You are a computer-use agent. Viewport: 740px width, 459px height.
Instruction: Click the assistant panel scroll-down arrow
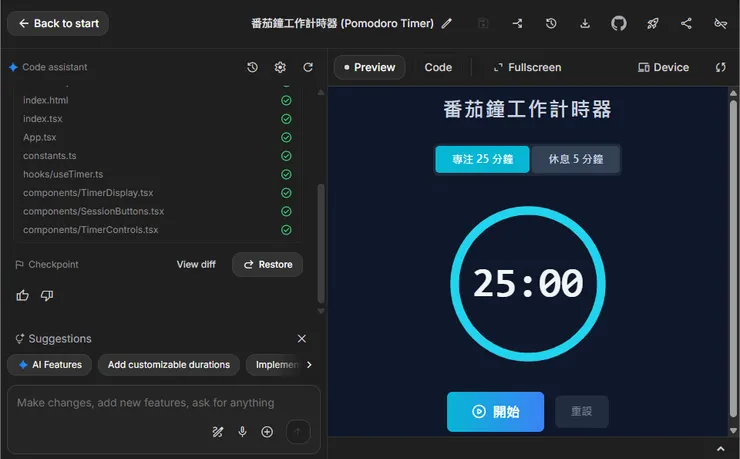[x=321, y=311]
